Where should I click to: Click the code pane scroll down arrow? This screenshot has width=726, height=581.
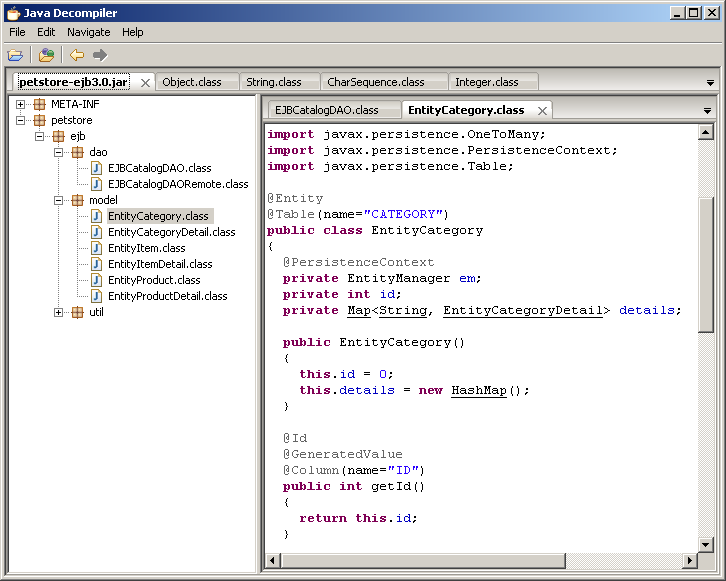(705, 544)
